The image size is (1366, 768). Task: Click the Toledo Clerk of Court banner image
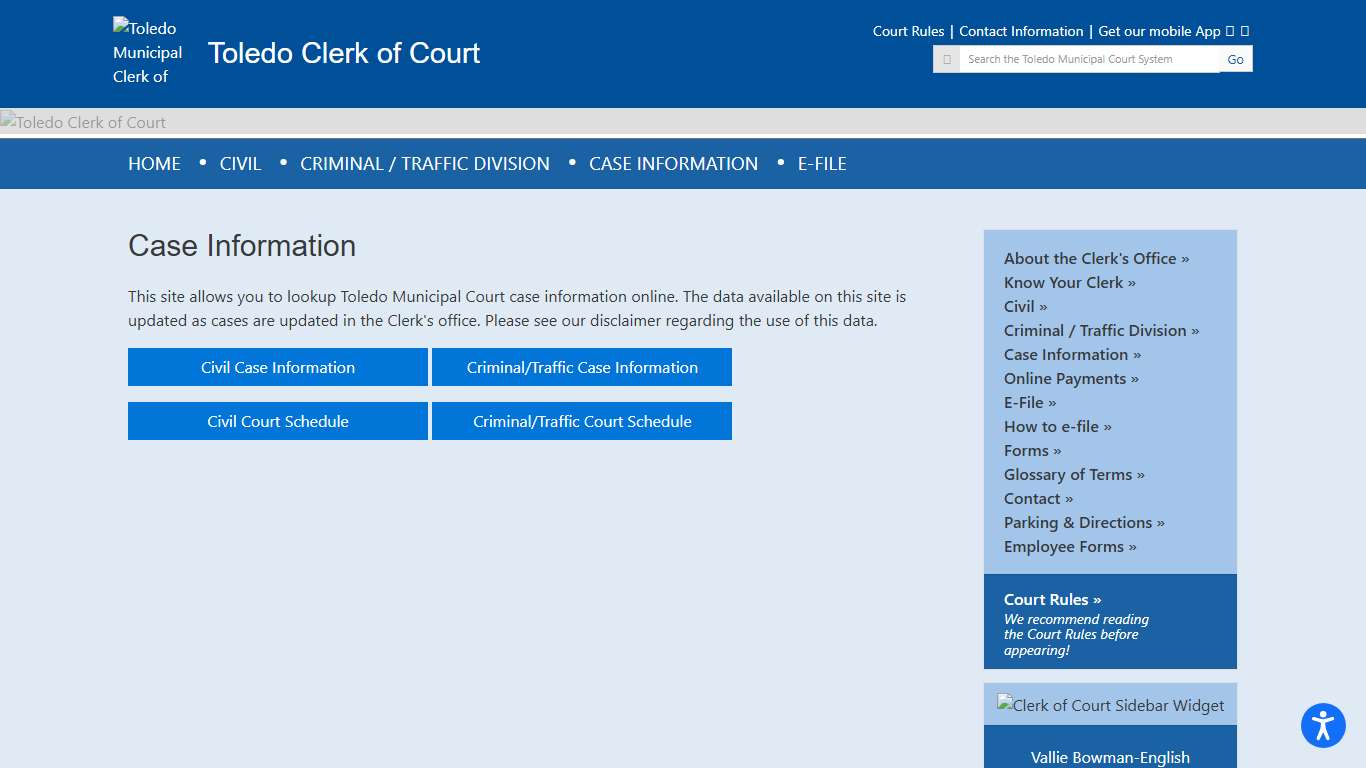(x=83, y=121)
